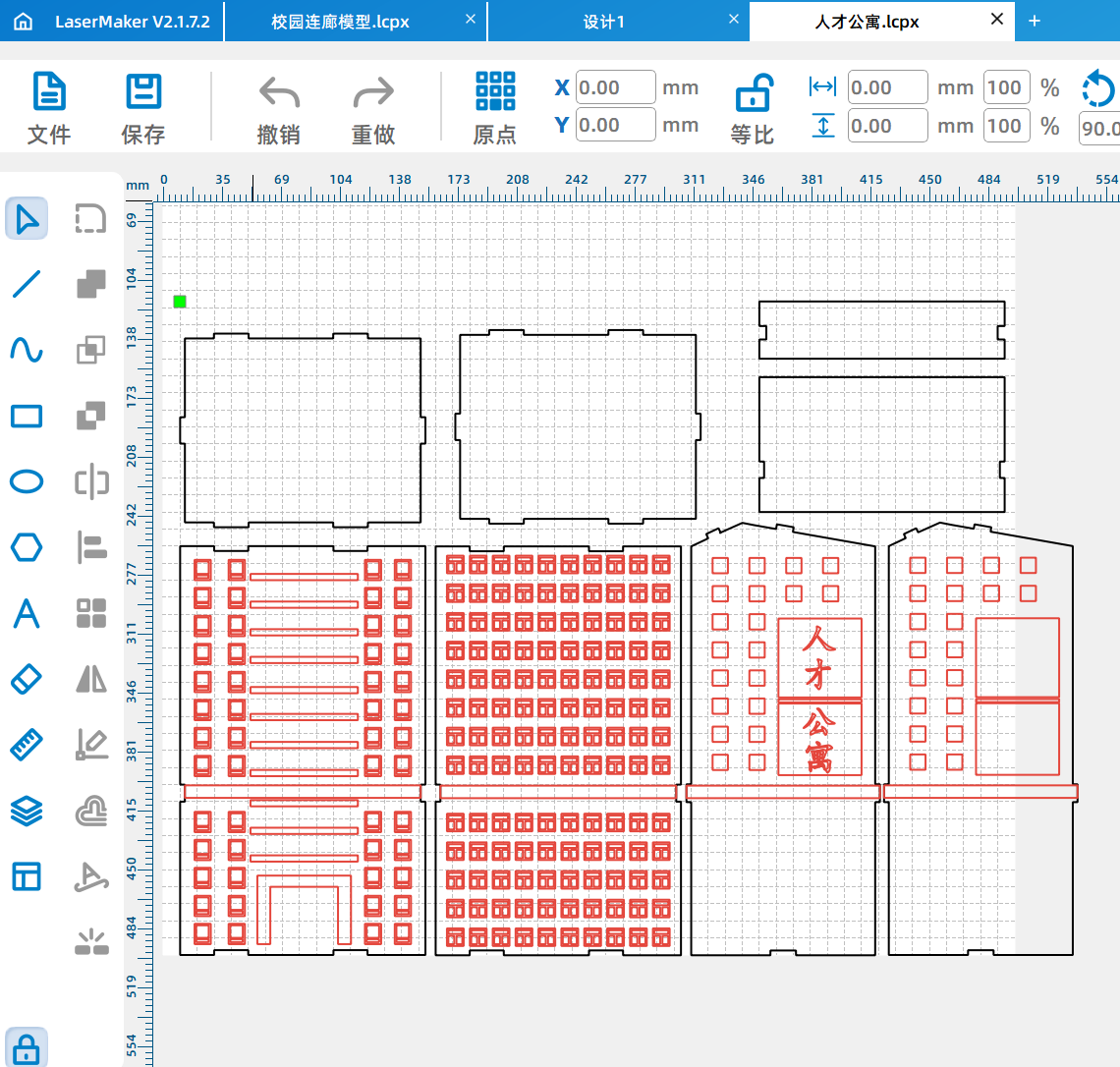Redo the action with 重做
Screen dimensions: 1120x1067
373,108
